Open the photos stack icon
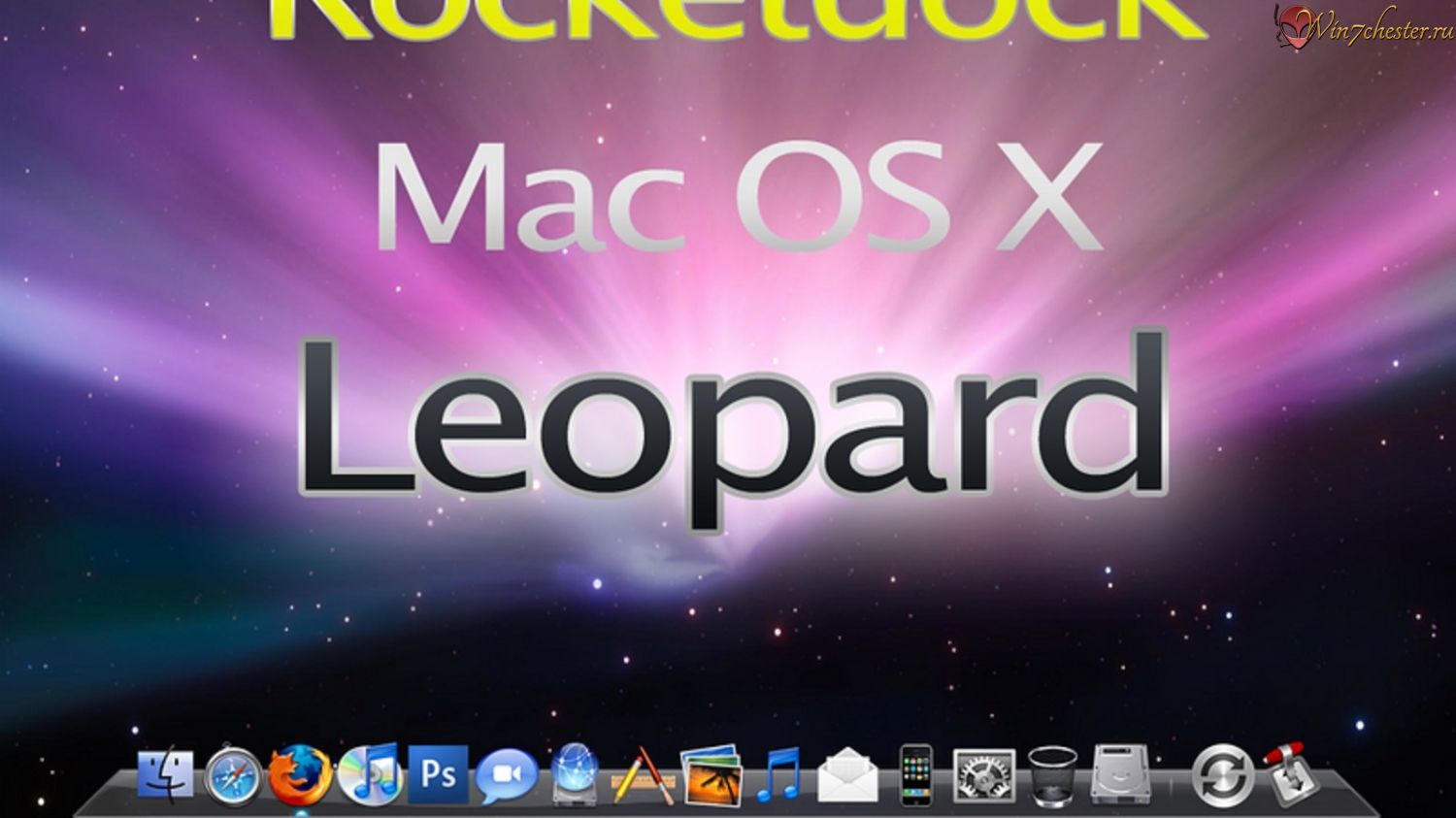1456x818 pixels. 711,775
